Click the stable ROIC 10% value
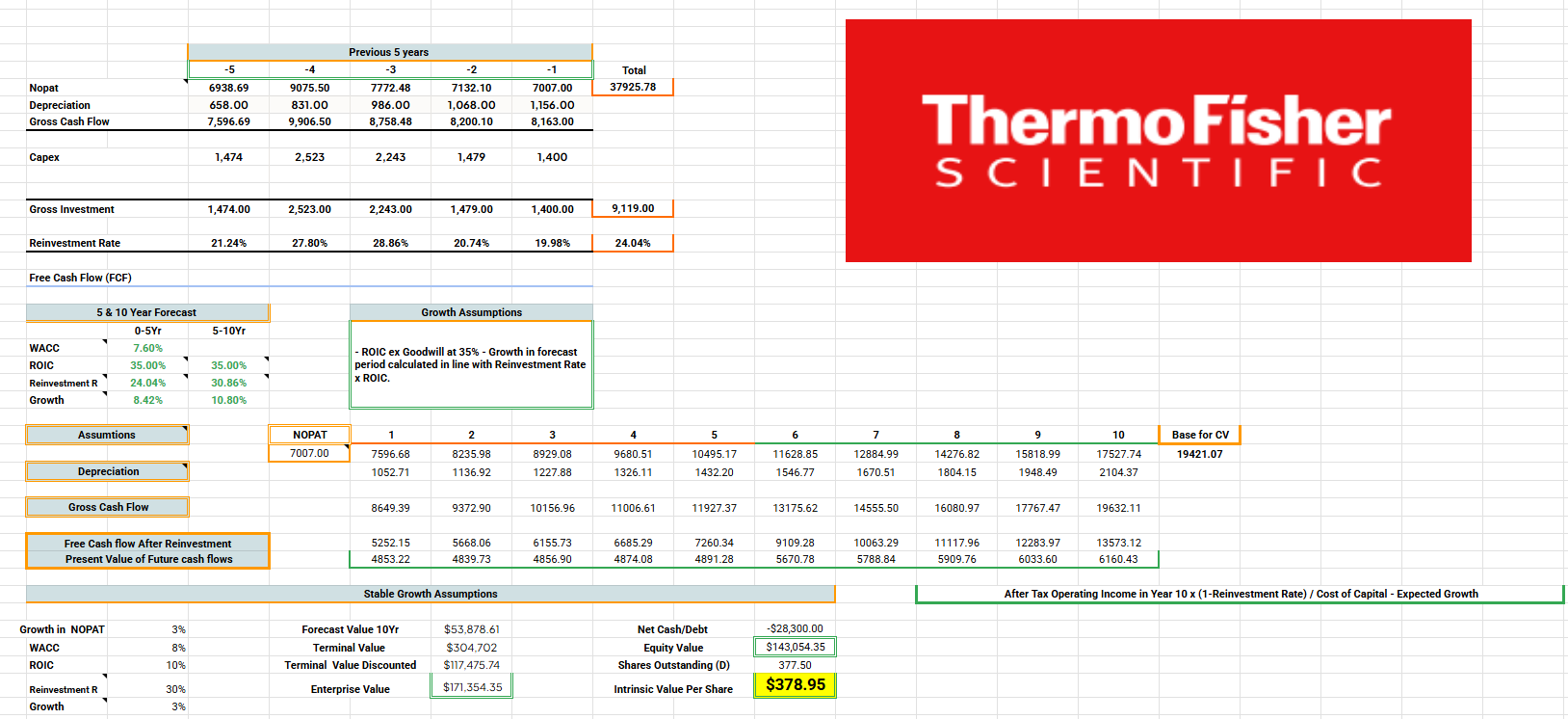 pyautogui.click(x=175, y=665)
